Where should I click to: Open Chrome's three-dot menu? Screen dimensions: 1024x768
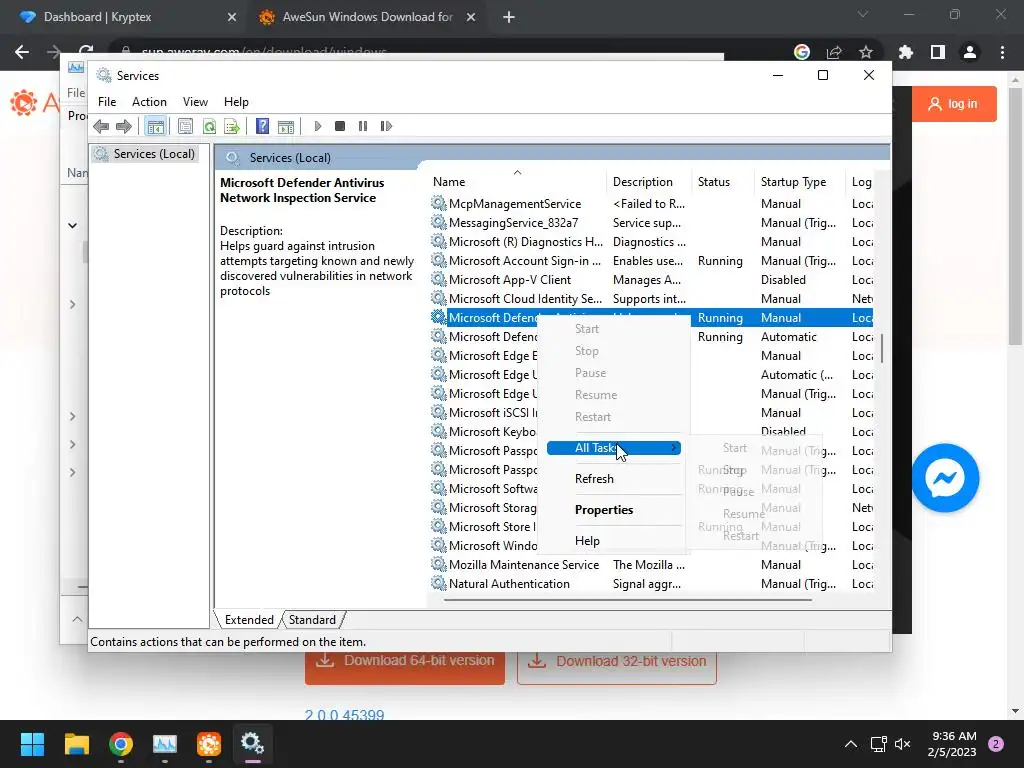[x=1002, y=52]
